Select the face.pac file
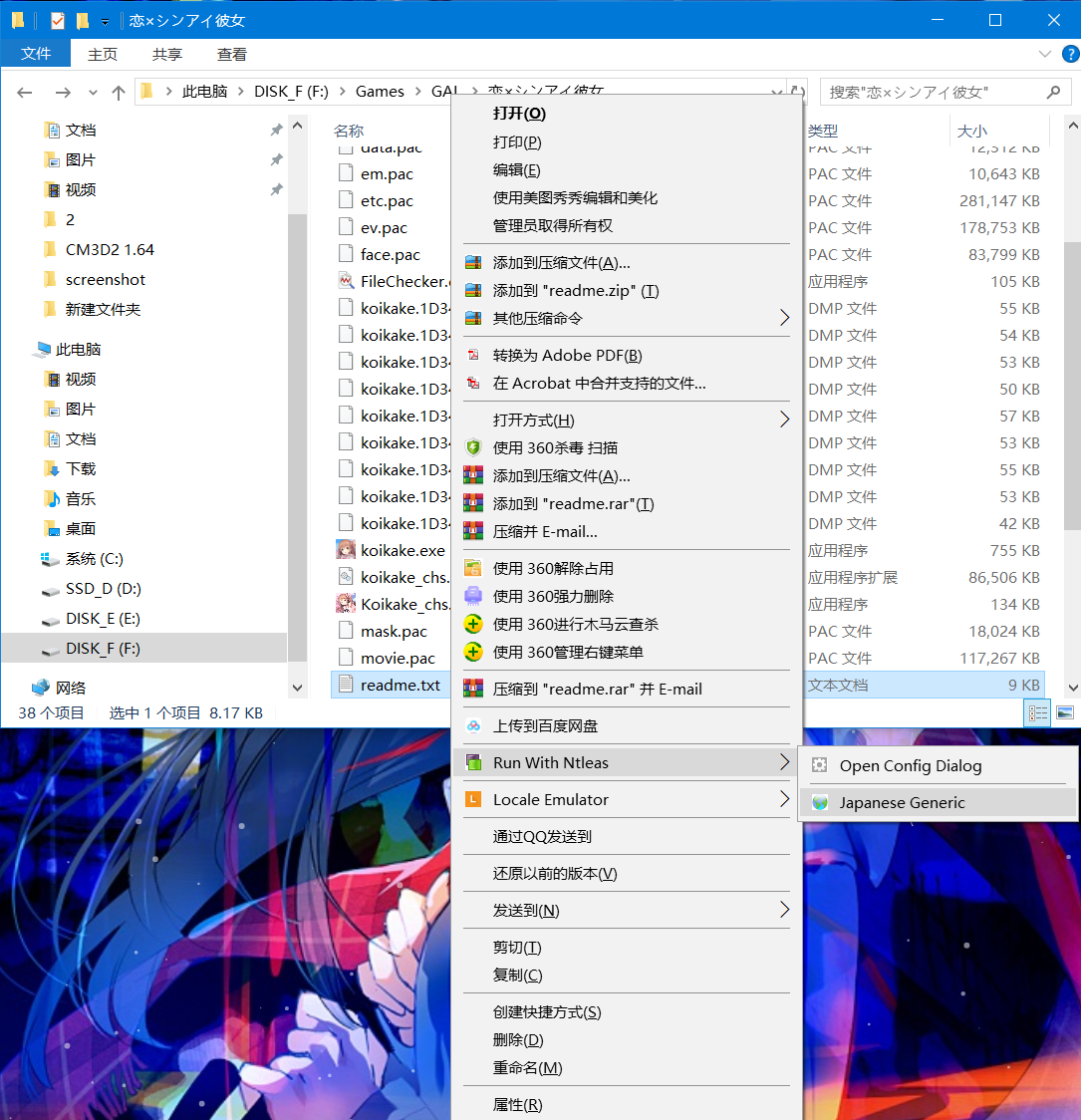 point(390,254)
